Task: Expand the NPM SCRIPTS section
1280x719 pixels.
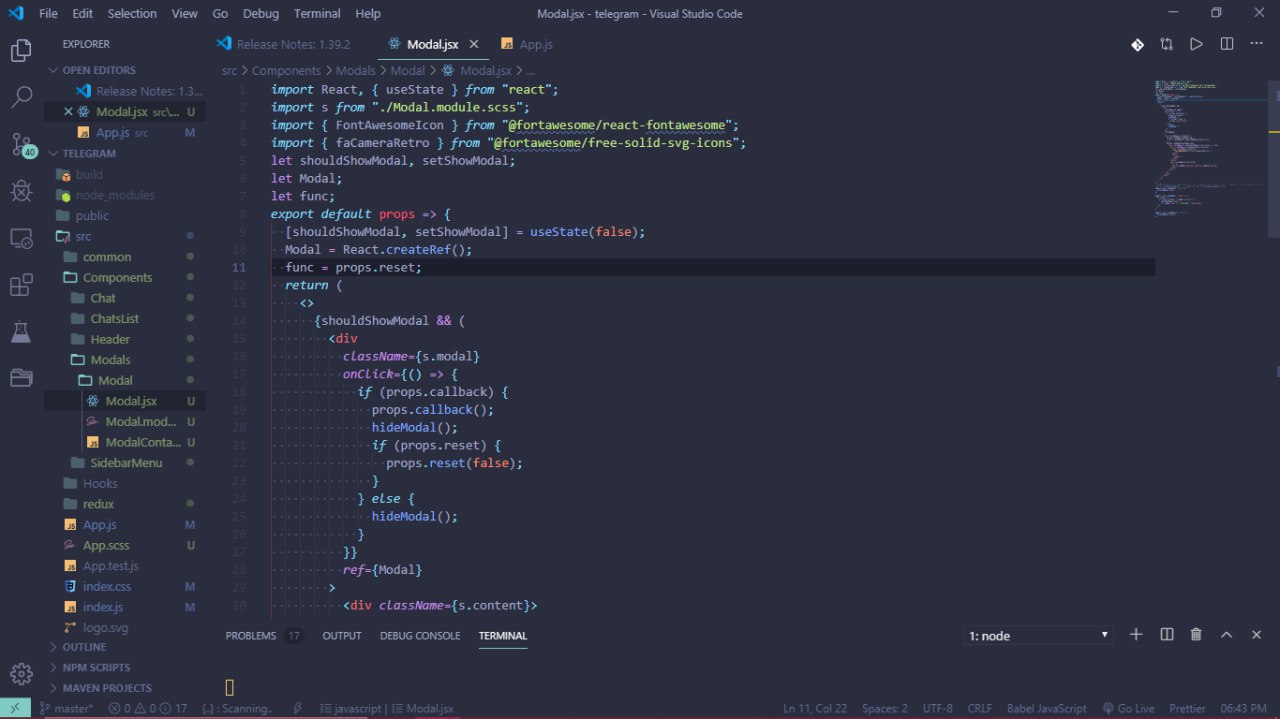Action: [x=96, y=667]
